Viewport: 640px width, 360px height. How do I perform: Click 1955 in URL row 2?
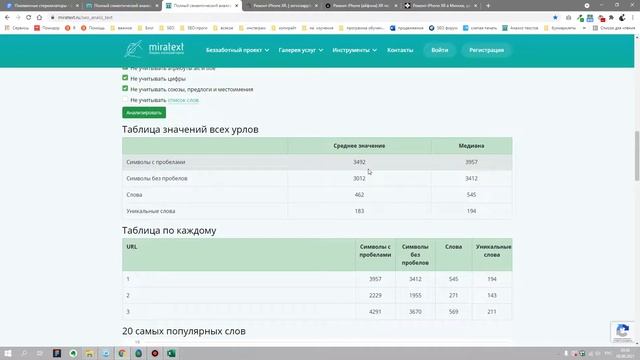(x=415, y=295)
